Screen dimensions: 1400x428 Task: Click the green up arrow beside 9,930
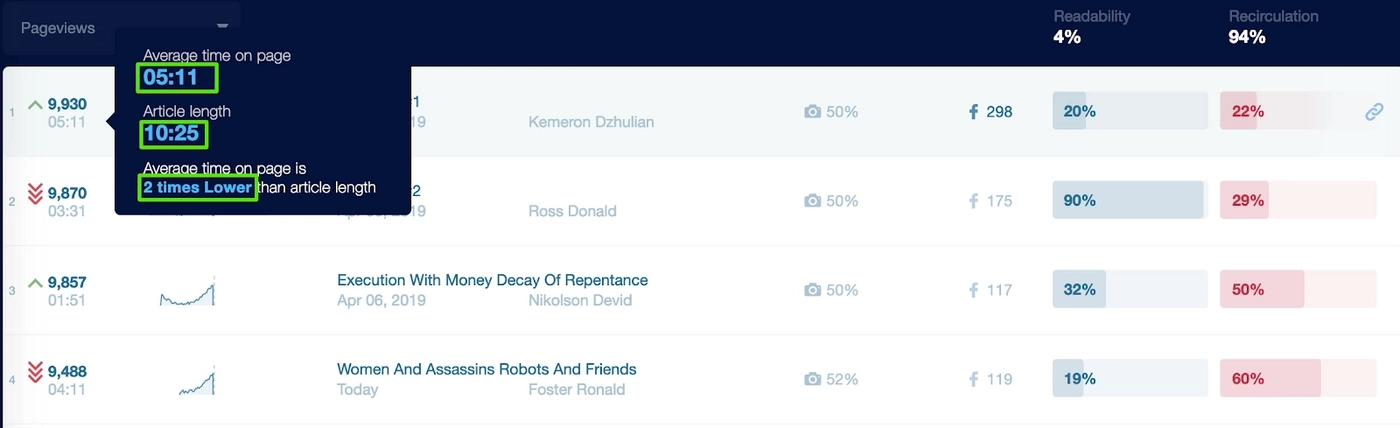[35, 104]
